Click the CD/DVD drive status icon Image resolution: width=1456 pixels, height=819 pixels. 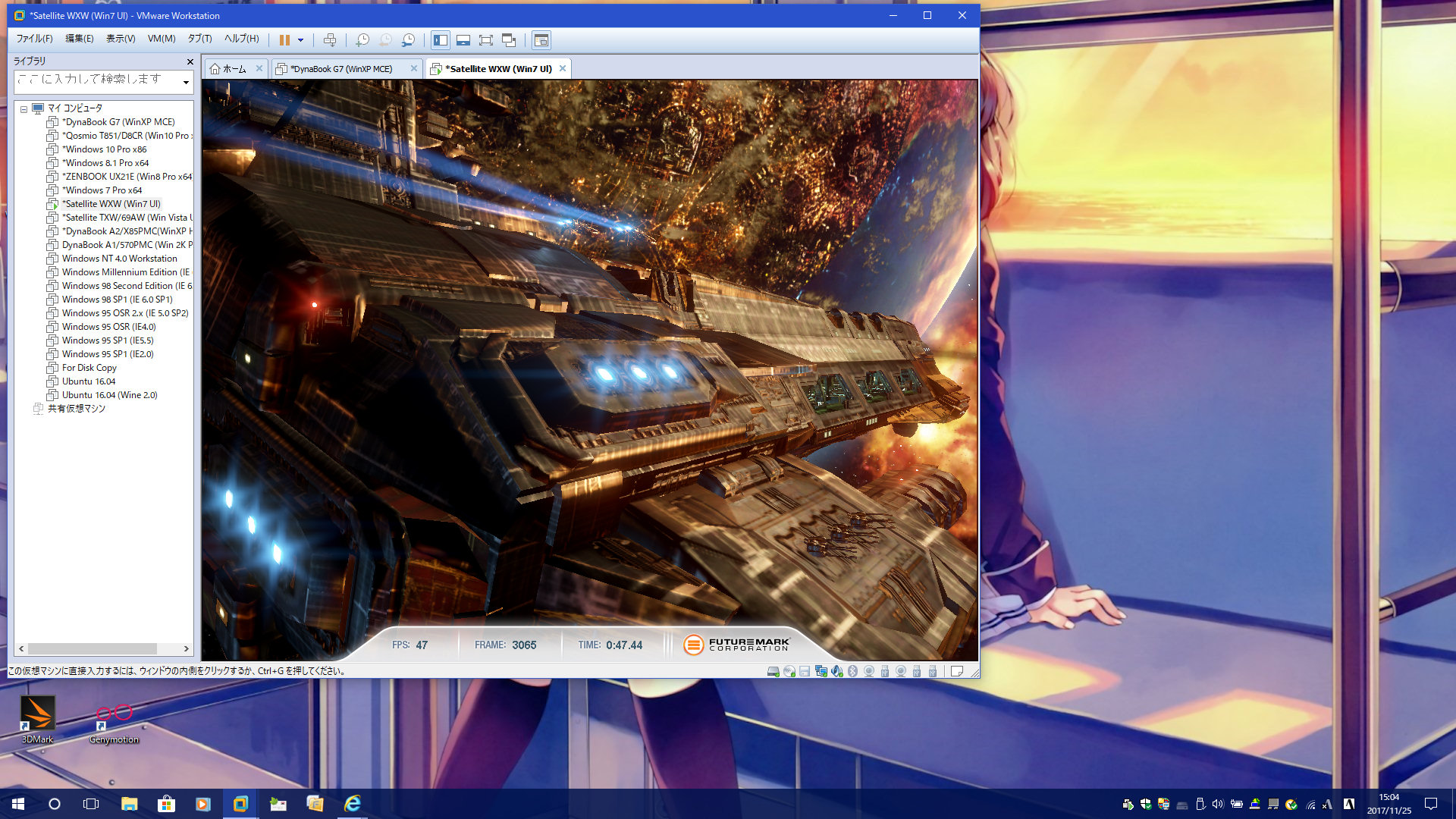(789, 671)
